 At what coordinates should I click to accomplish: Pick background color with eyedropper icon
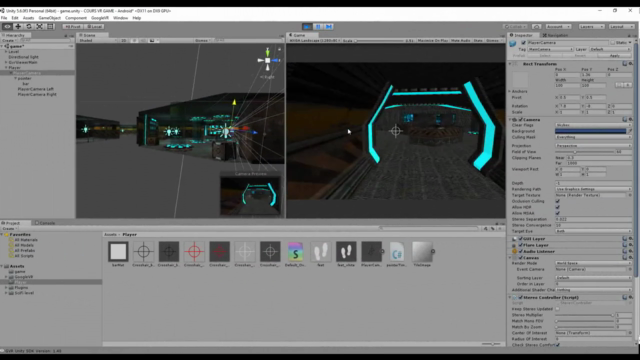point(629,131)
